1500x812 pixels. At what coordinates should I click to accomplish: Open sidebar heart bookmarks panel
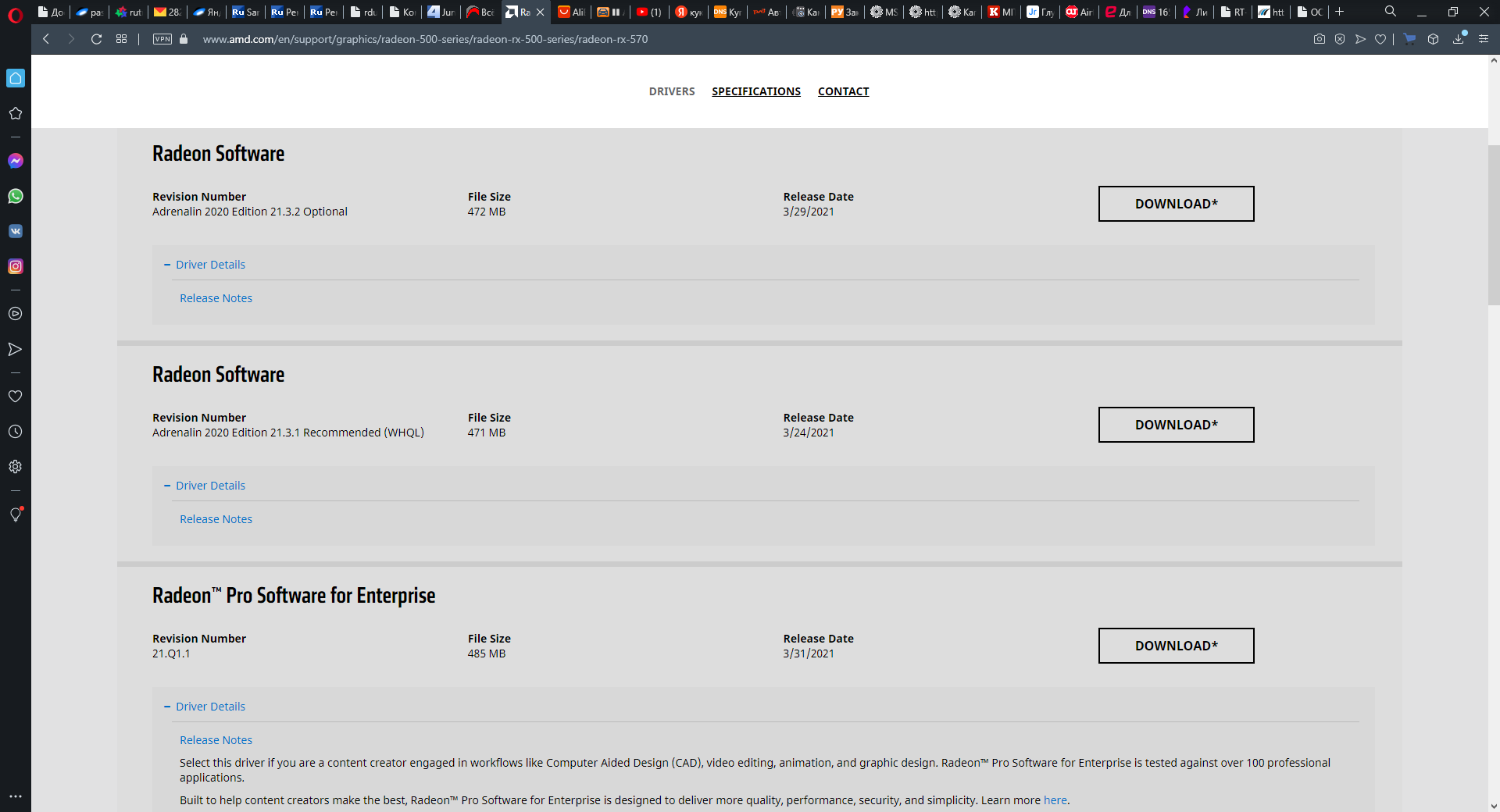click(16, 397)
